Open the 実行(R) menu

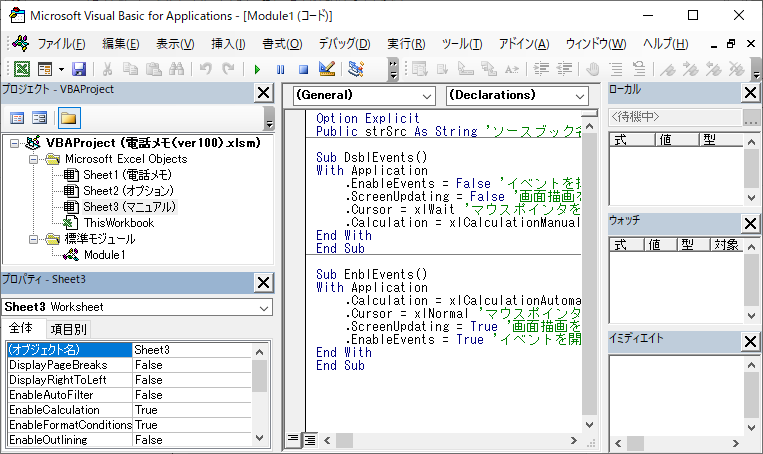(x=406, y=44)
